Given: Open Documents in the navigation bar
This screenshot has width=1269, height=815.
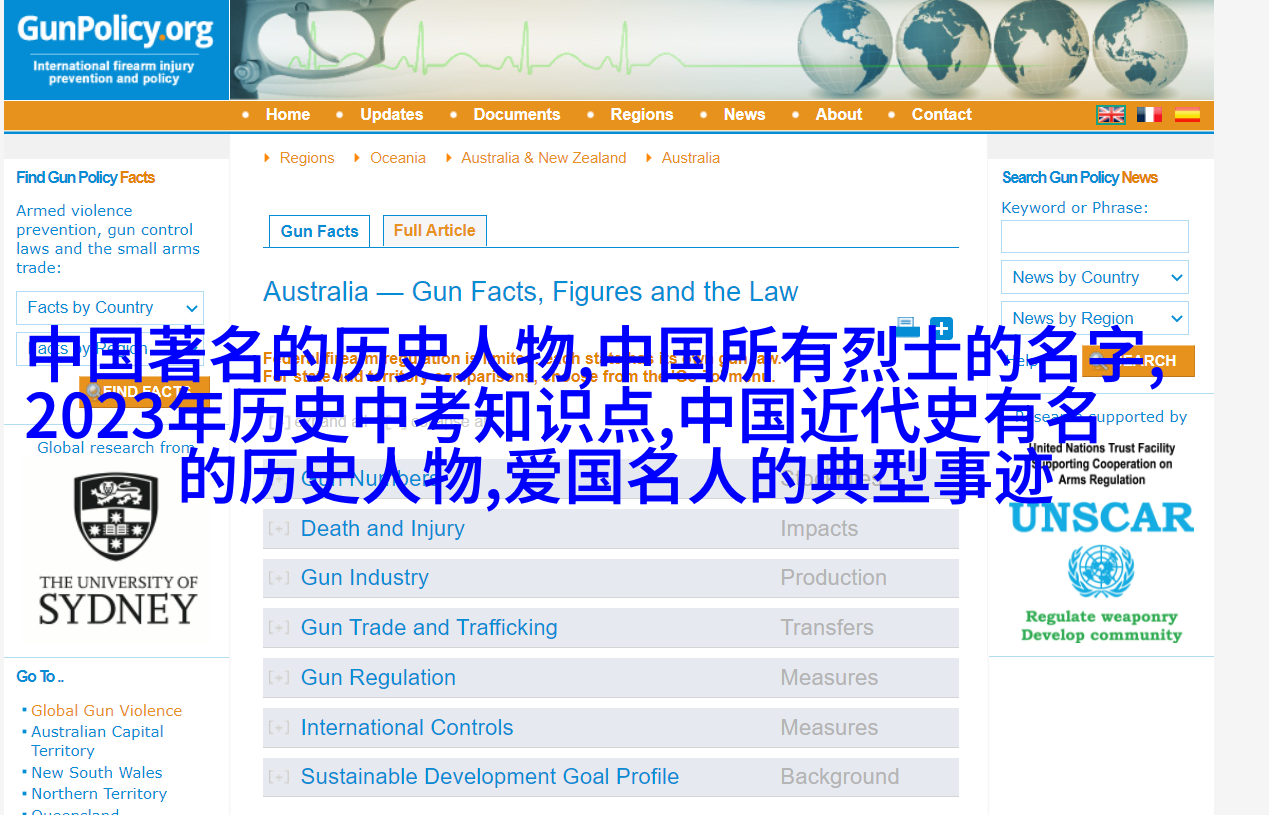Looking at the screenshot, I should [x=517, y=115].
